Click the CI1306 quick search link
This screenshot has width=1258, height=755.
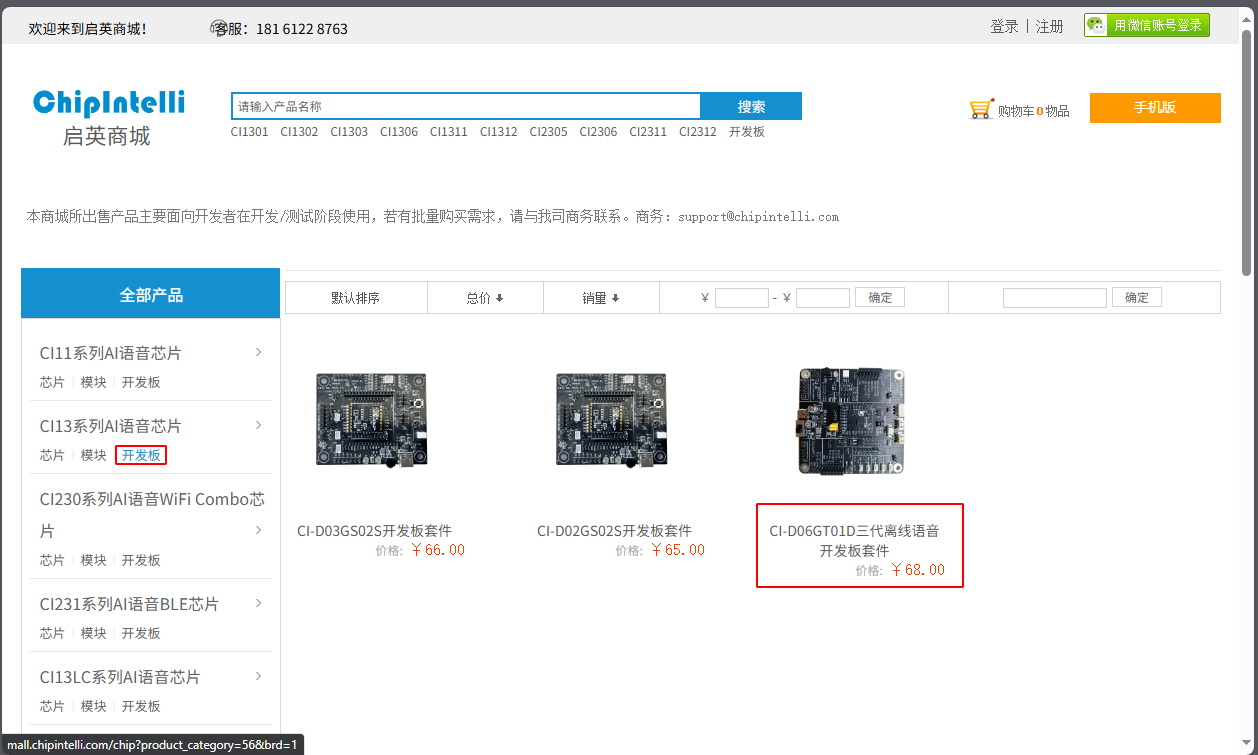(399, 132)
